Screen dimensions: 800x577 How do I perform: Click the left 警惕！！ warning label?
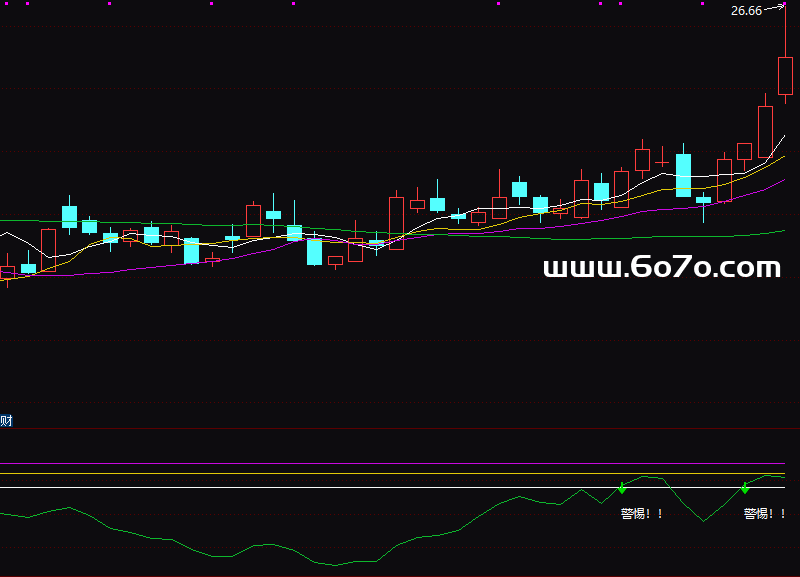(641, 514)
